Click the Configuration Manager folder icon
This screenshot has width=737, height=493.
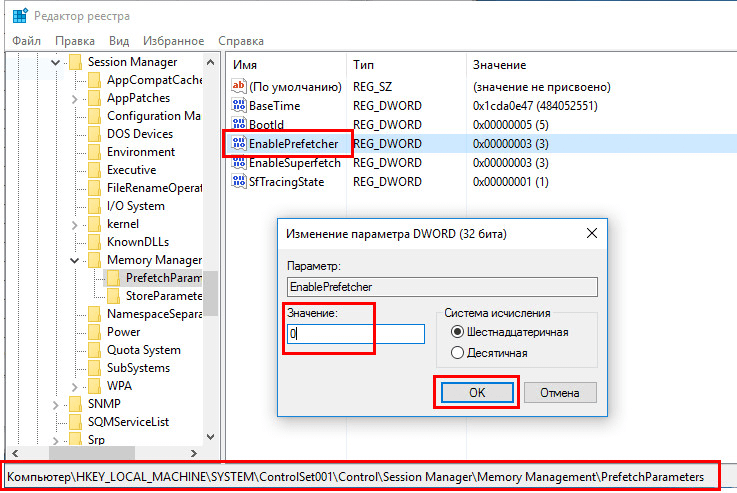click(94, 116)
